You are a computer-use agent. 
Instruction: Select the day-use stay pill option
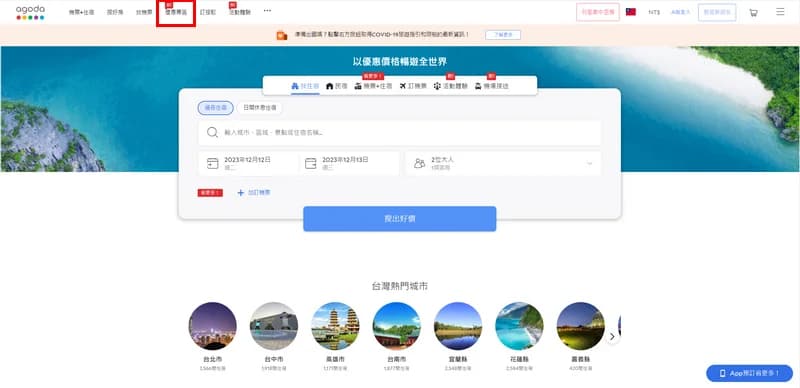tap(260, 108)
